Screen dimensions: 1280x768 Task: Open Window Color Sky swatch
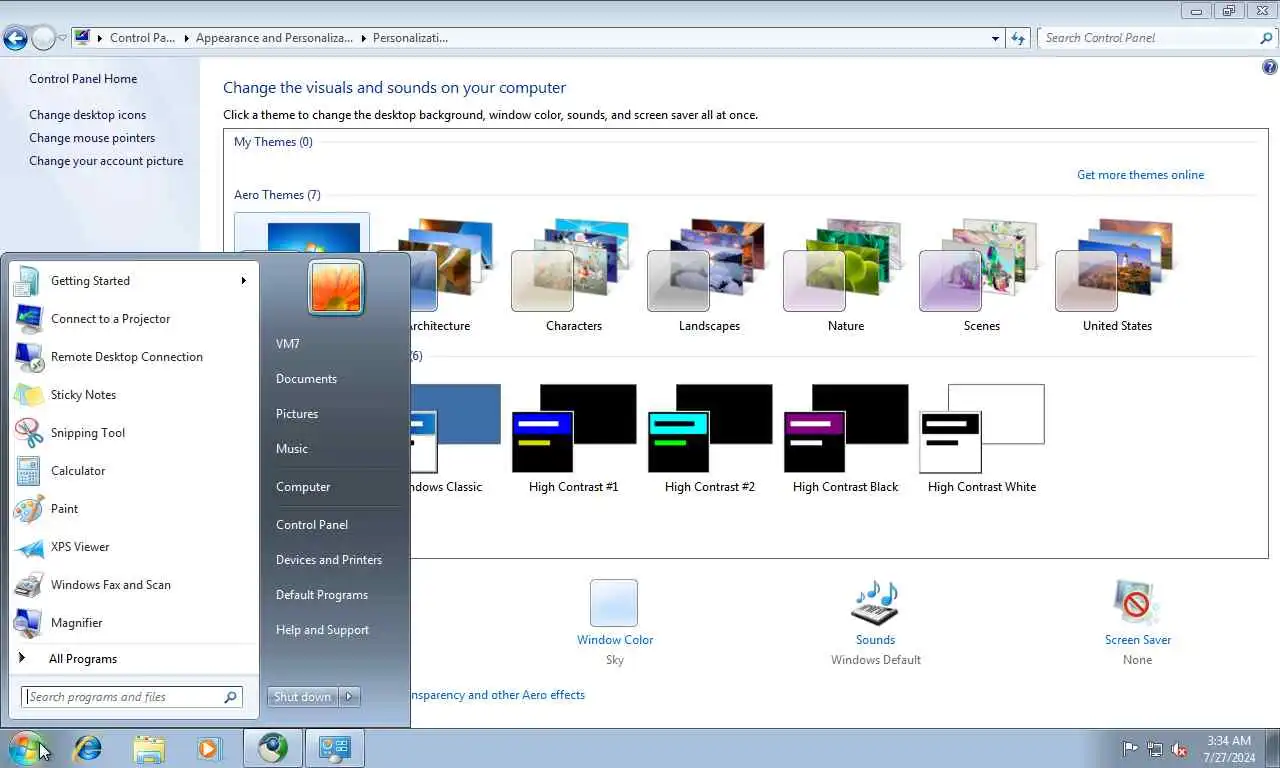click(x=614, y=603)
